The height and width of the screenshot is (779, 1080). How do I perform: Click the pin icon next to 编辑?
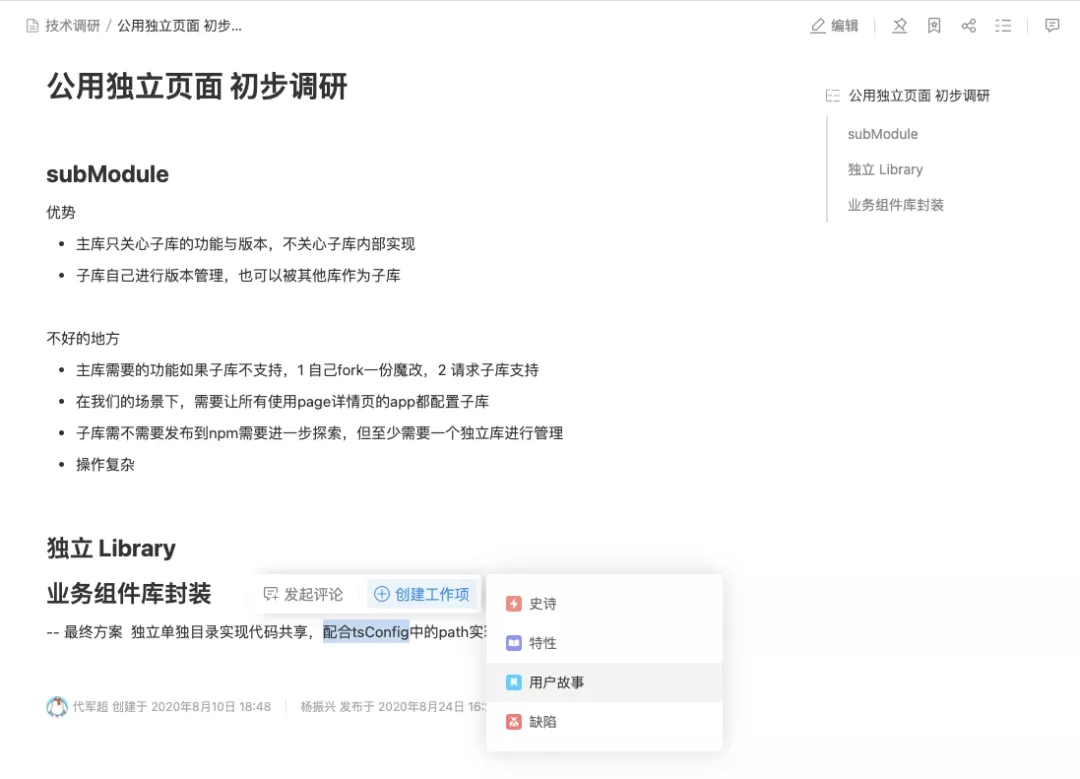pos(899,26)
